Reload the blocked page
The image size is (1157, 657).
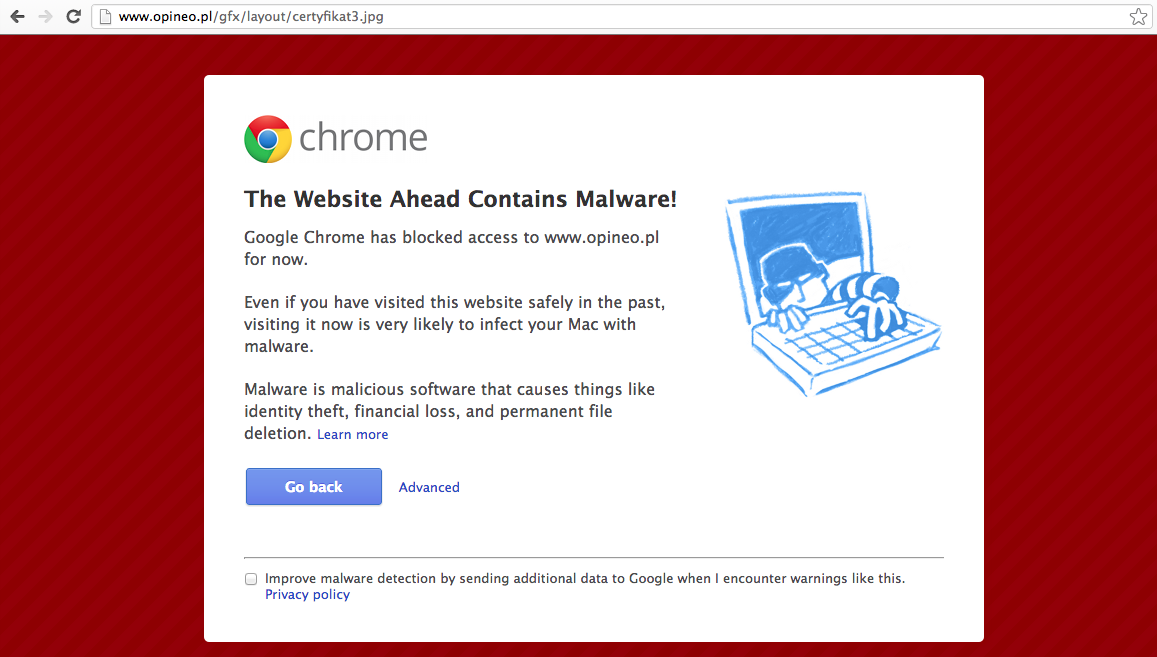click(73, 16)
